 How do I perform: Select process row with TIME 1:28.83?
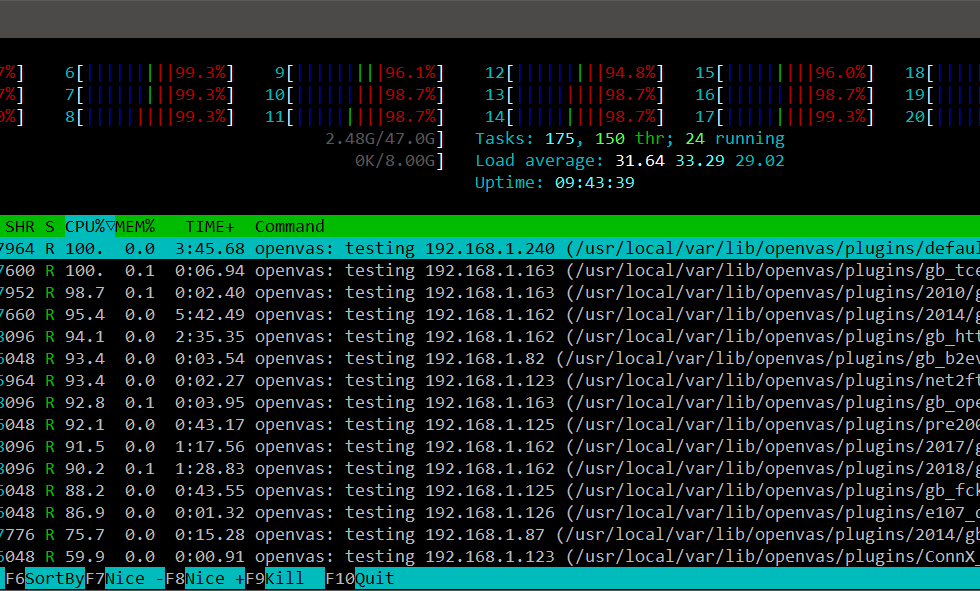pyautogui.click(x=490, y=469)
